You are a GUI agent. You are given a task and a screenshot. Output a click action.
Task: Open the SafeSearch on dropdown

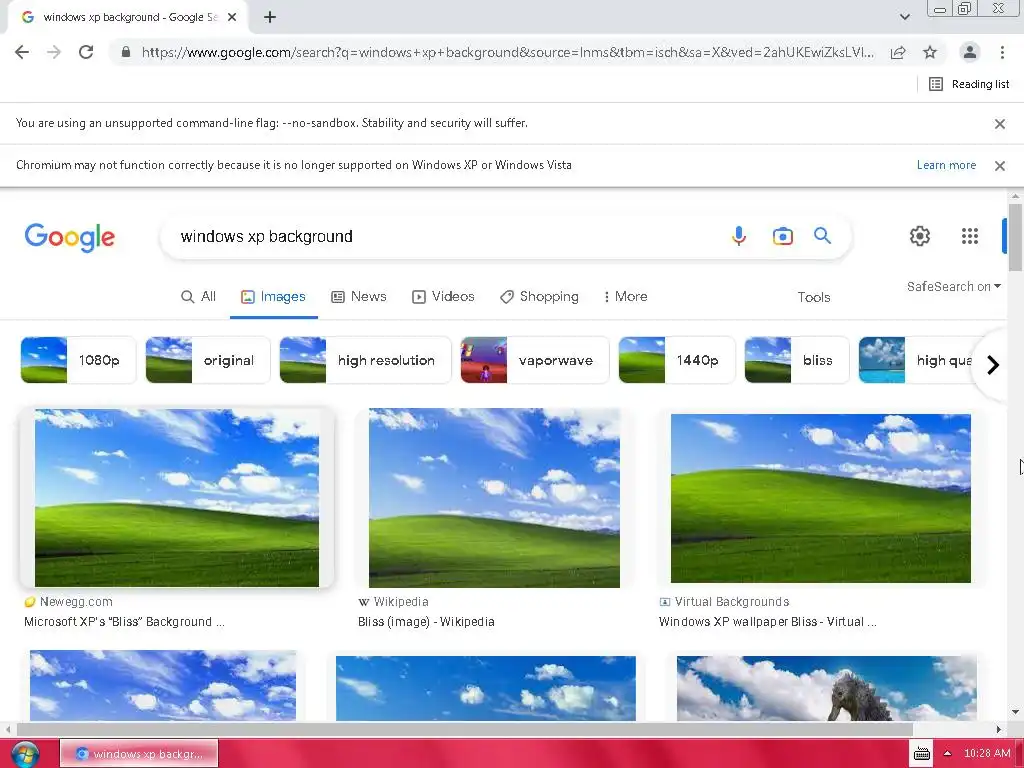point(953,287)
